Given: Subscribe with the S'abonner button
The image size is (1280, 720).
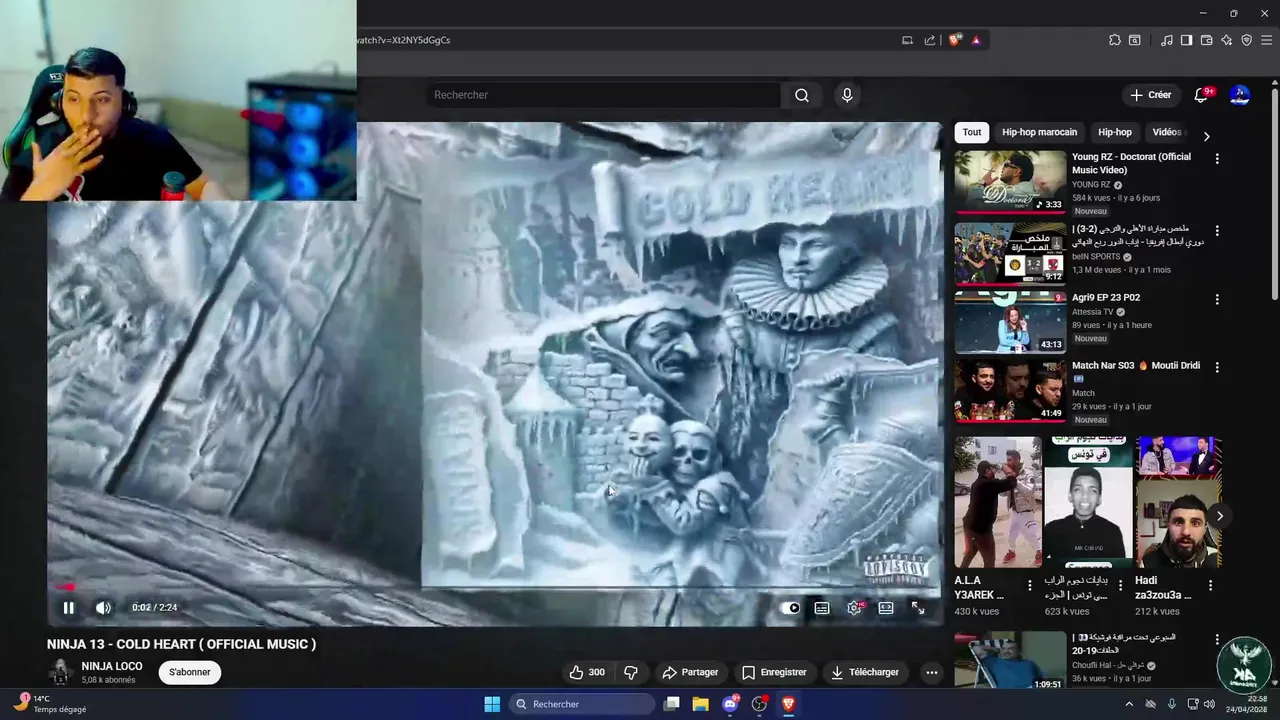Looking at the screenshot, I should (190, 672).
